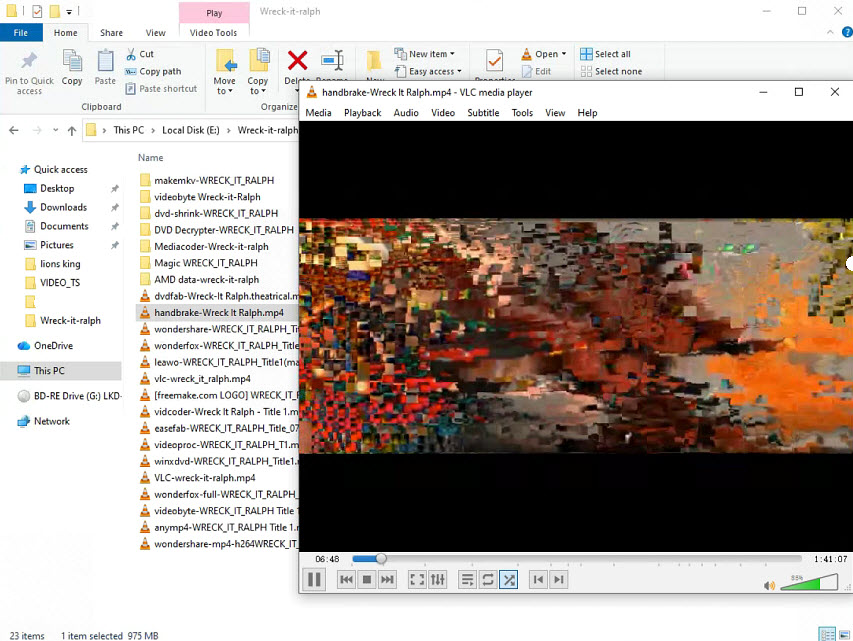Viewport: 853px width, 641px height.
Task: Click the Rename icon
Action: tap(332, 60)
